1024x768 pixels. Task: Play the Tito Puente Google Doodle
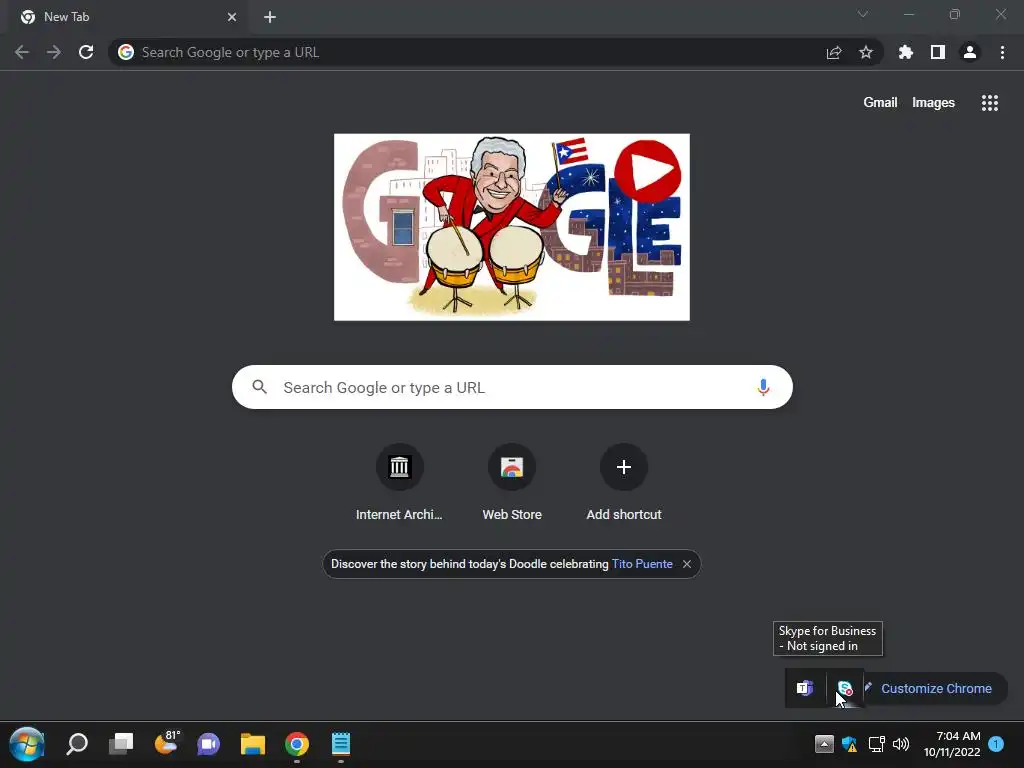(647, 172)
